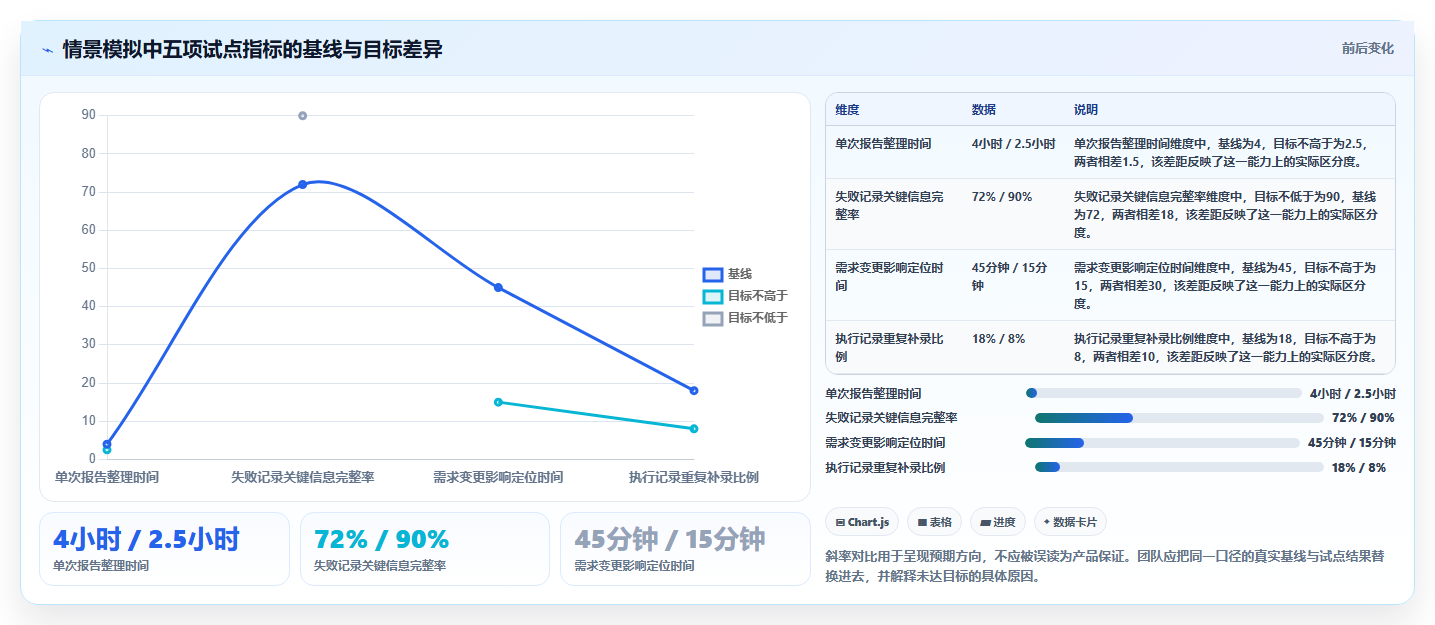Viewport: 1435px width, 625px height.
Task: Click the 执行记录重复补录比例 progress bar
Action: [1179, 467]
